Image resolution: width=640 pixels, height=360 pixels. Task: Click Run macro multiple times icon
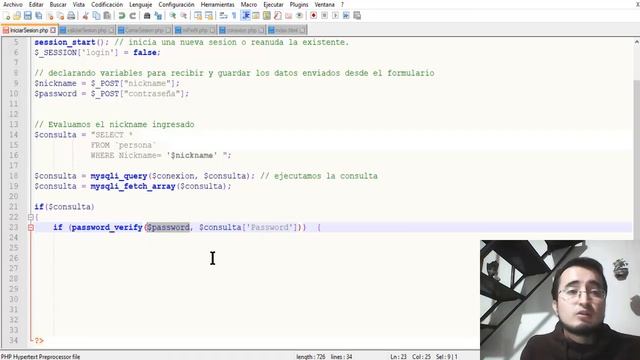(346, 16)
